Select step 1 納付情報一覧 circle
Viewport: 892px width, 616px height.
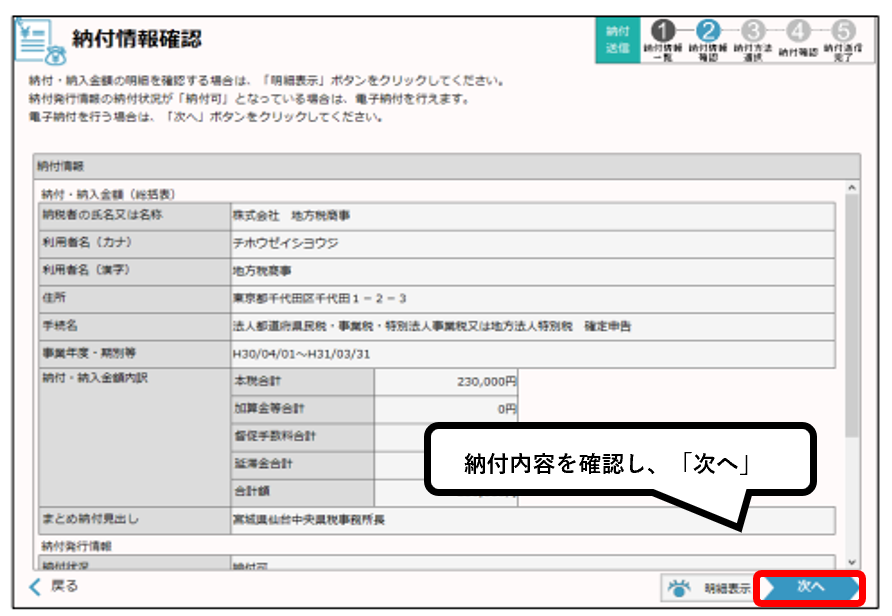coord(662,30)
